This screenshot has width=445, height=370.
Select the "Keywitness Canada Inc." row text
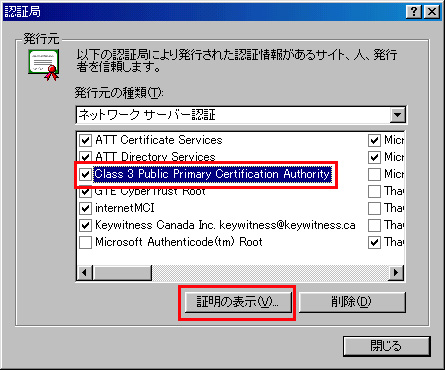[225, 225]
